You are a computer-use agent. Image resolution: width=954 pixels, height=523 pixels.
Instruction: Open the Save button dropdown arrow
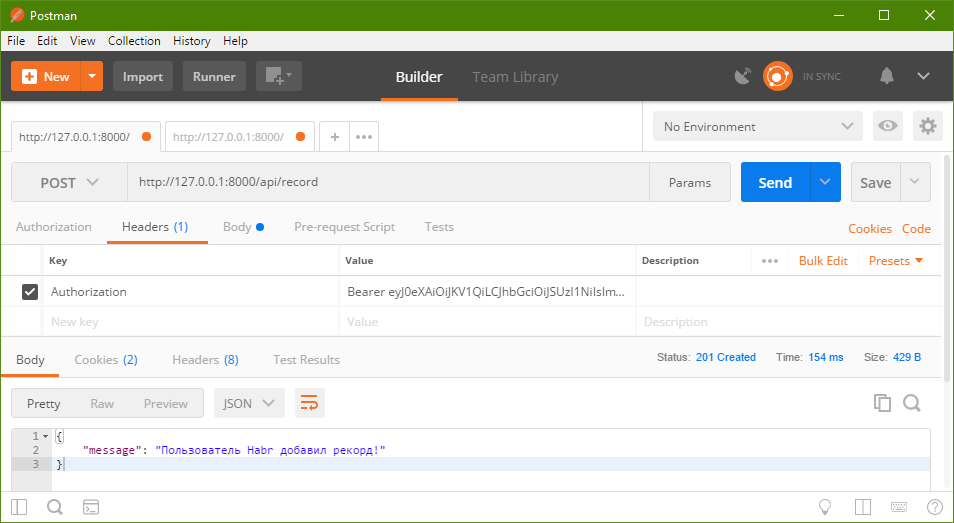tap(915, 182)
